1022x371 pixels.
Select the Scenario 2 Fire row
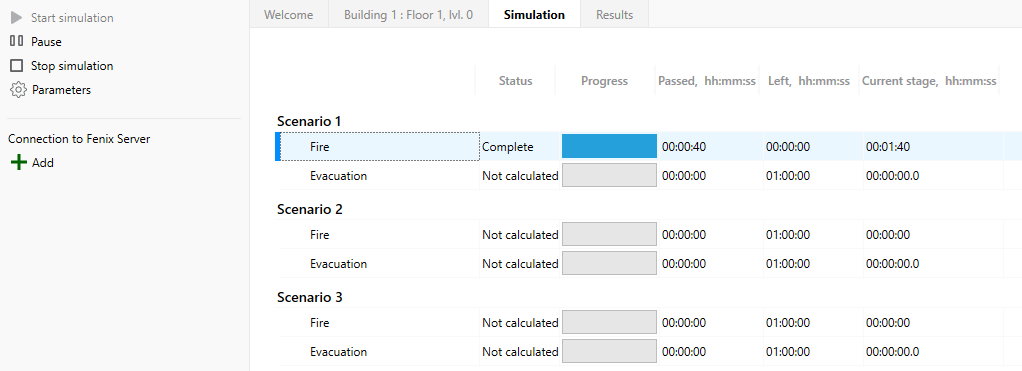coord(649,235)
